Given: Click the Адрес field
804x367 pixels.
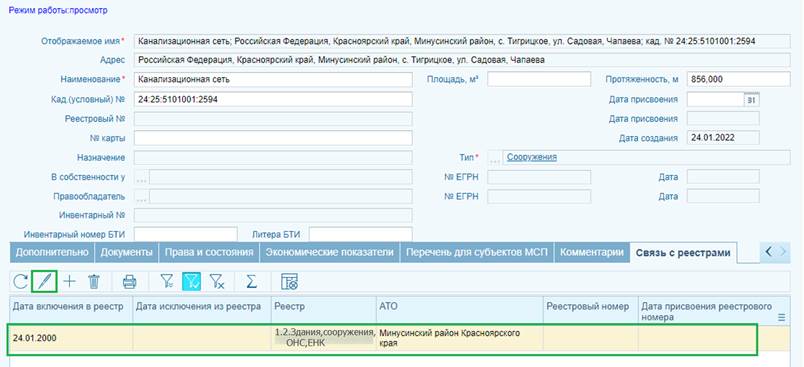Looking at the screenshot, I should (x=462, y=60).
